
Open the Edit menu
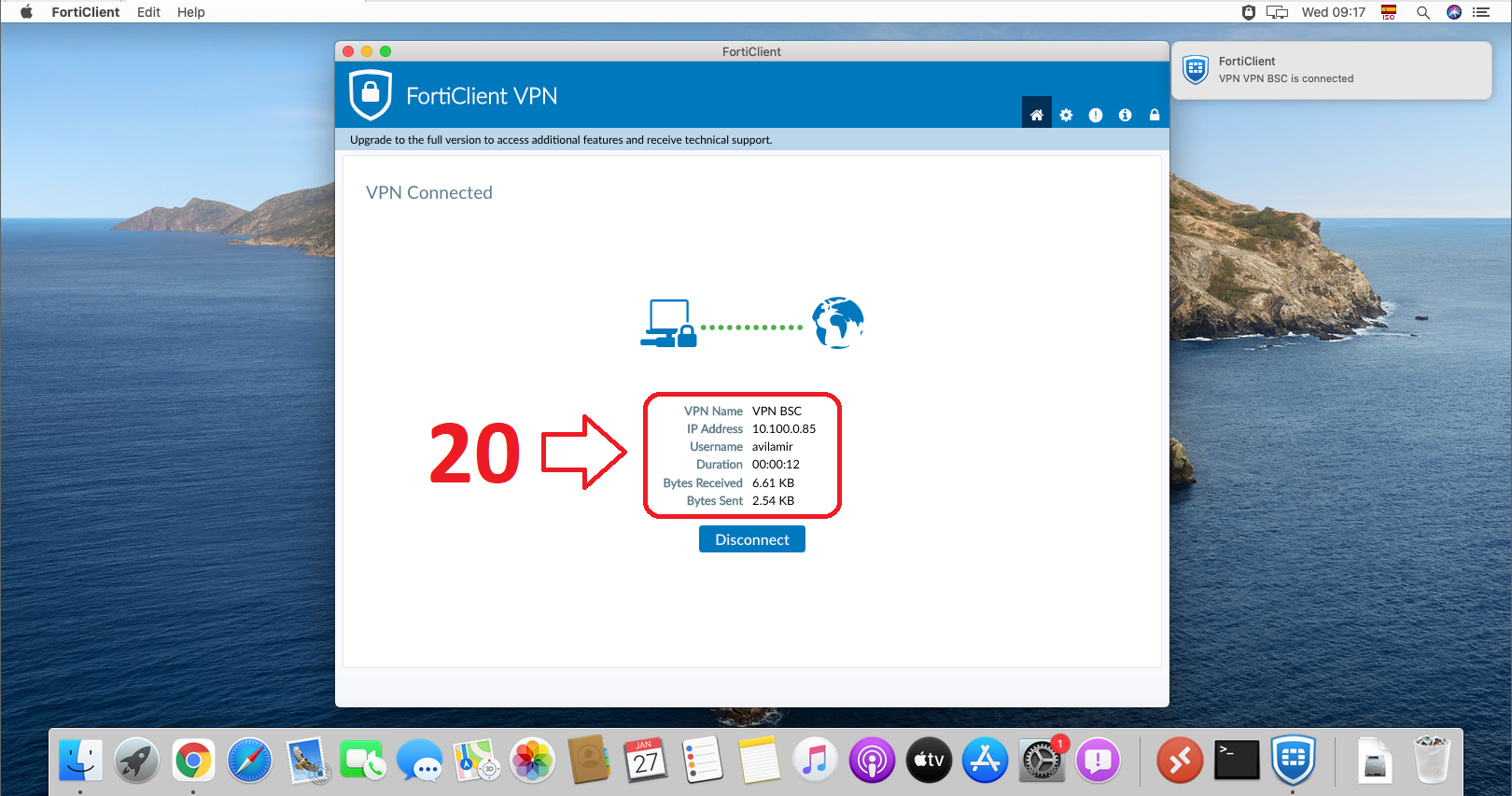pyautogui.click(x=148, y=12)
